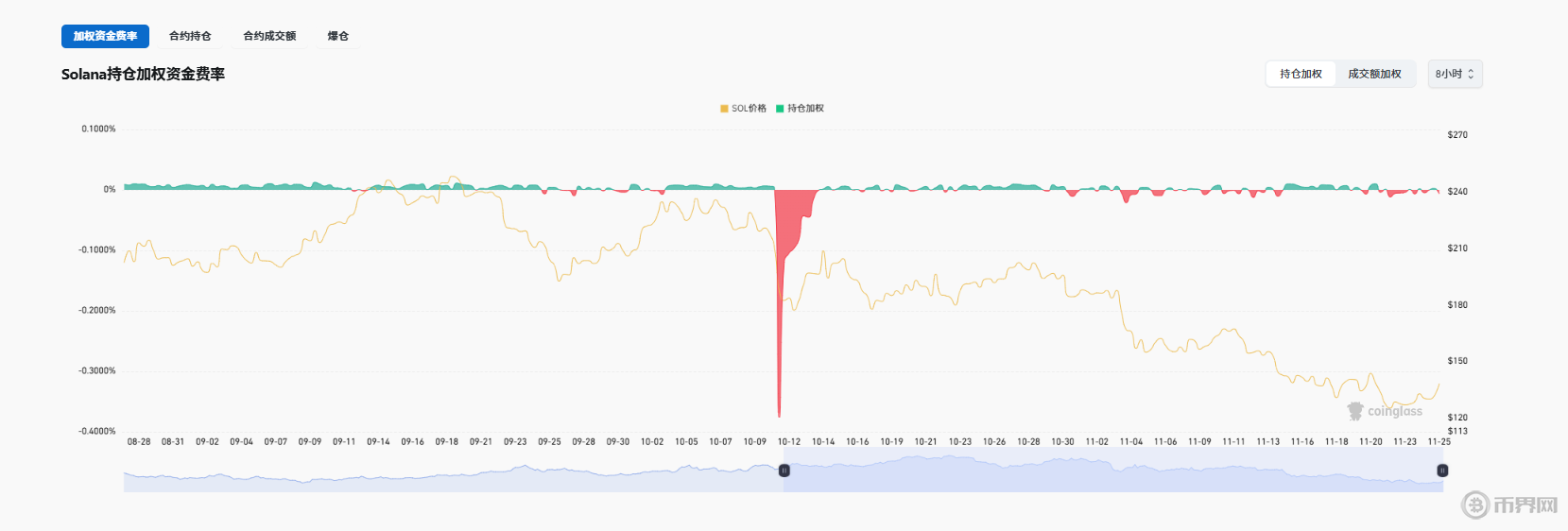Switch to the 加权资金费率 tab
The width and height of the screenshot is (1568, 531).
click(x=105, y=36)
